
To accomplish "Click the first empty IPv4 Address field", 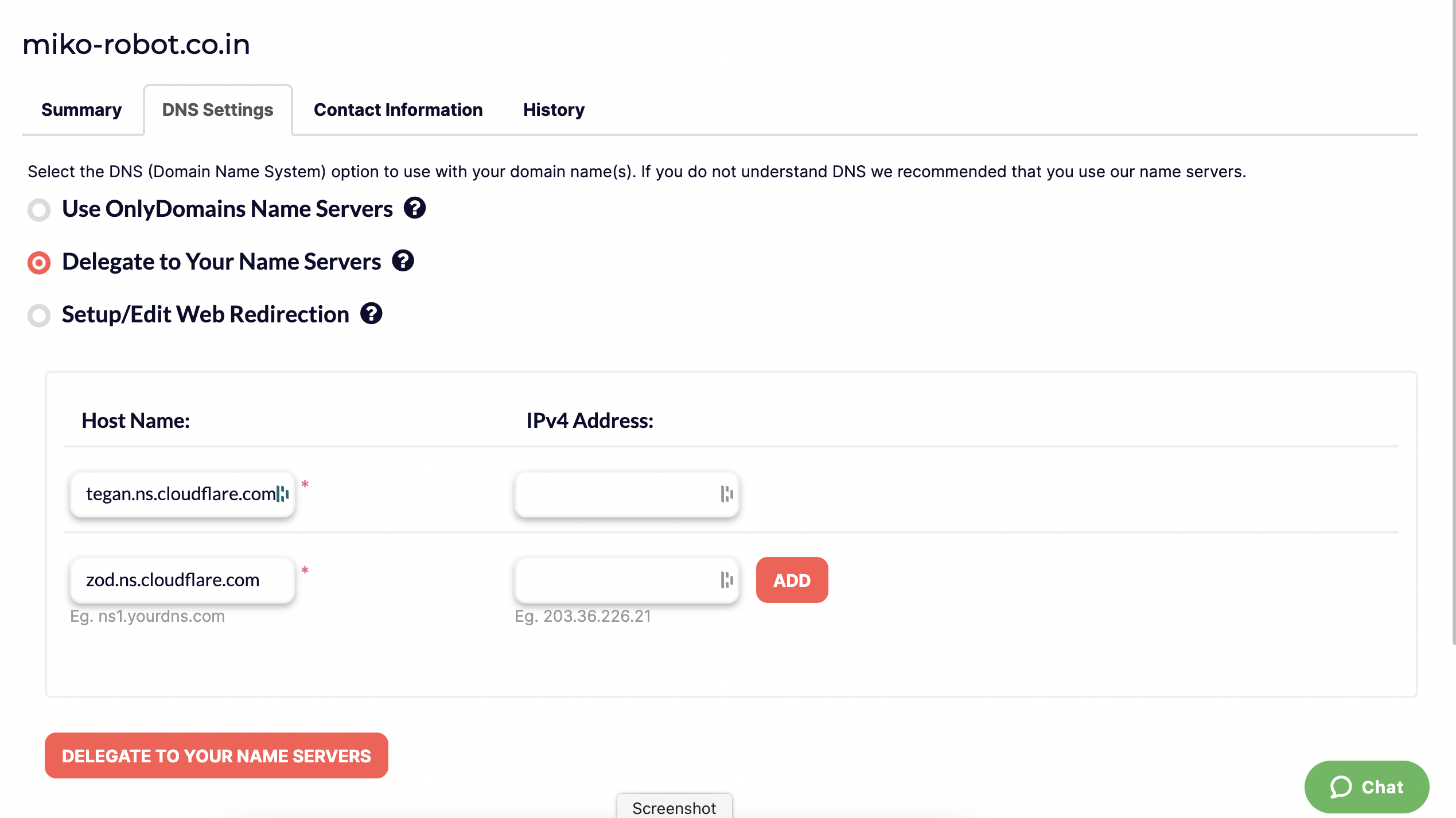I will coord(626,494).
